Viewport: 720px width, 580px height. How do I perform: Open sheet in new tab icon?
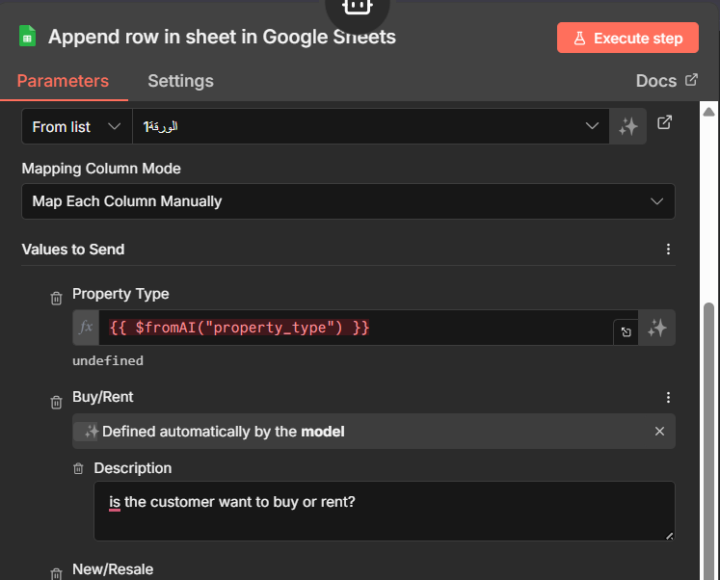tap(665, 123)
